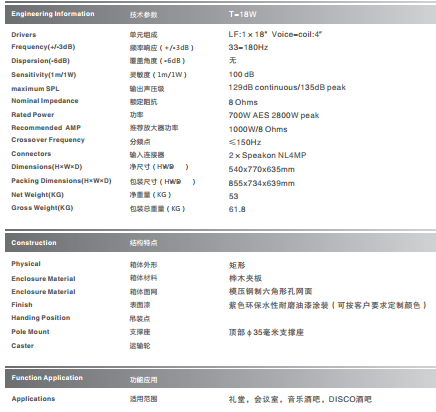Click the Engineering Information section header

click(53, 14)
